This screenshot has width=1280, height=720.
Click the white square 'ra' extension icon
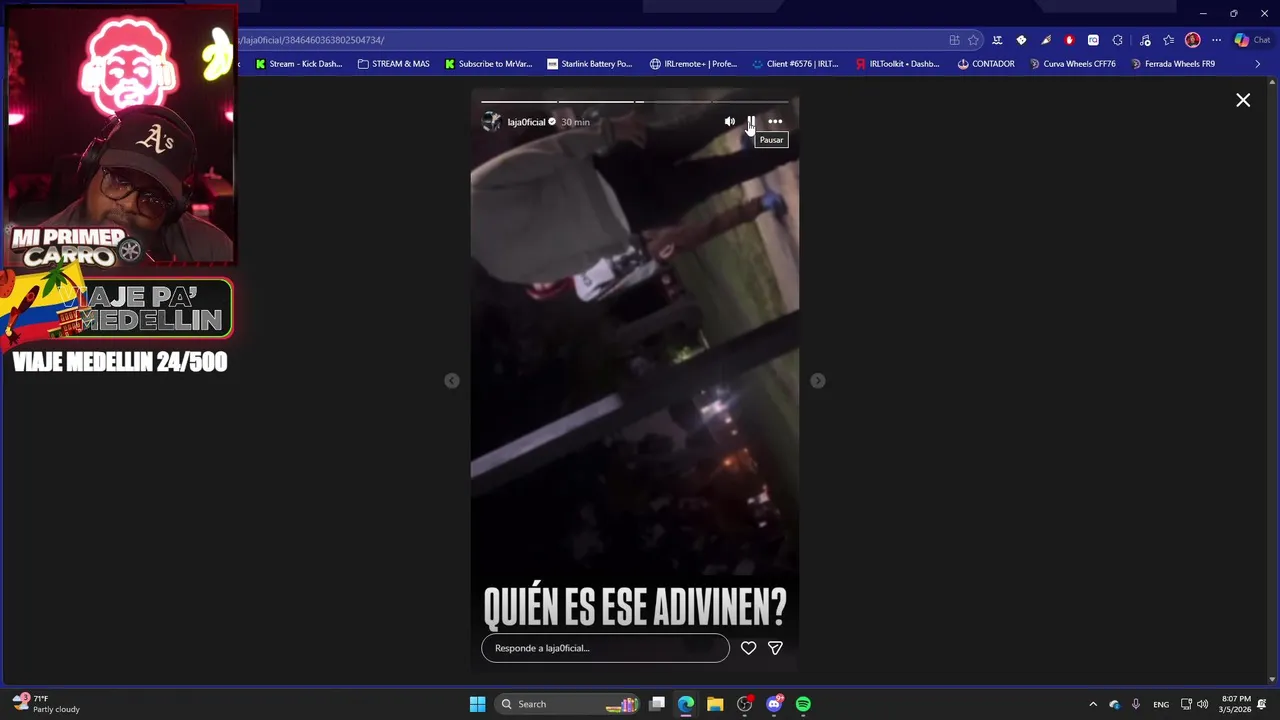click(x=1093, y=40)
